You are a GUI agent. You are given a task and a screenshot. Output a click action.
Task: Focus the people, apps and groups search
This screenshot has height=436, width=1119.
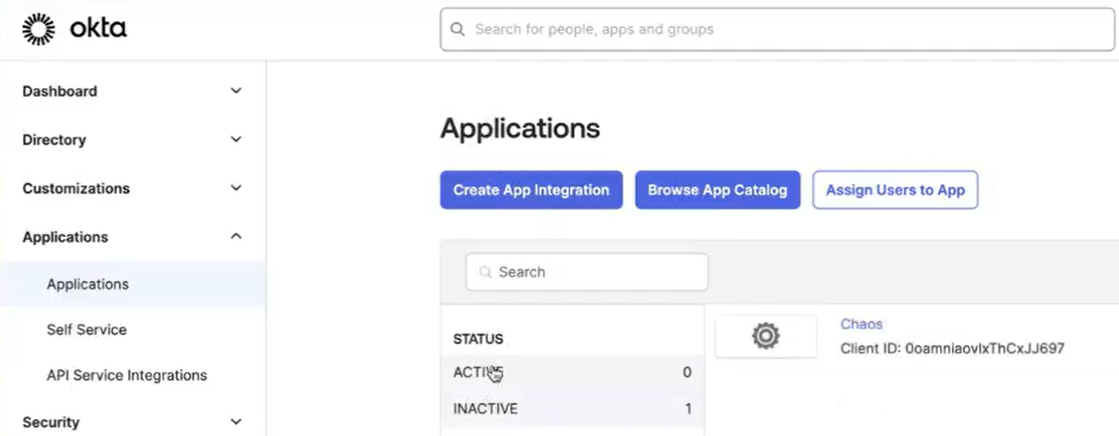pyautogui.click(x=777, y=29)
